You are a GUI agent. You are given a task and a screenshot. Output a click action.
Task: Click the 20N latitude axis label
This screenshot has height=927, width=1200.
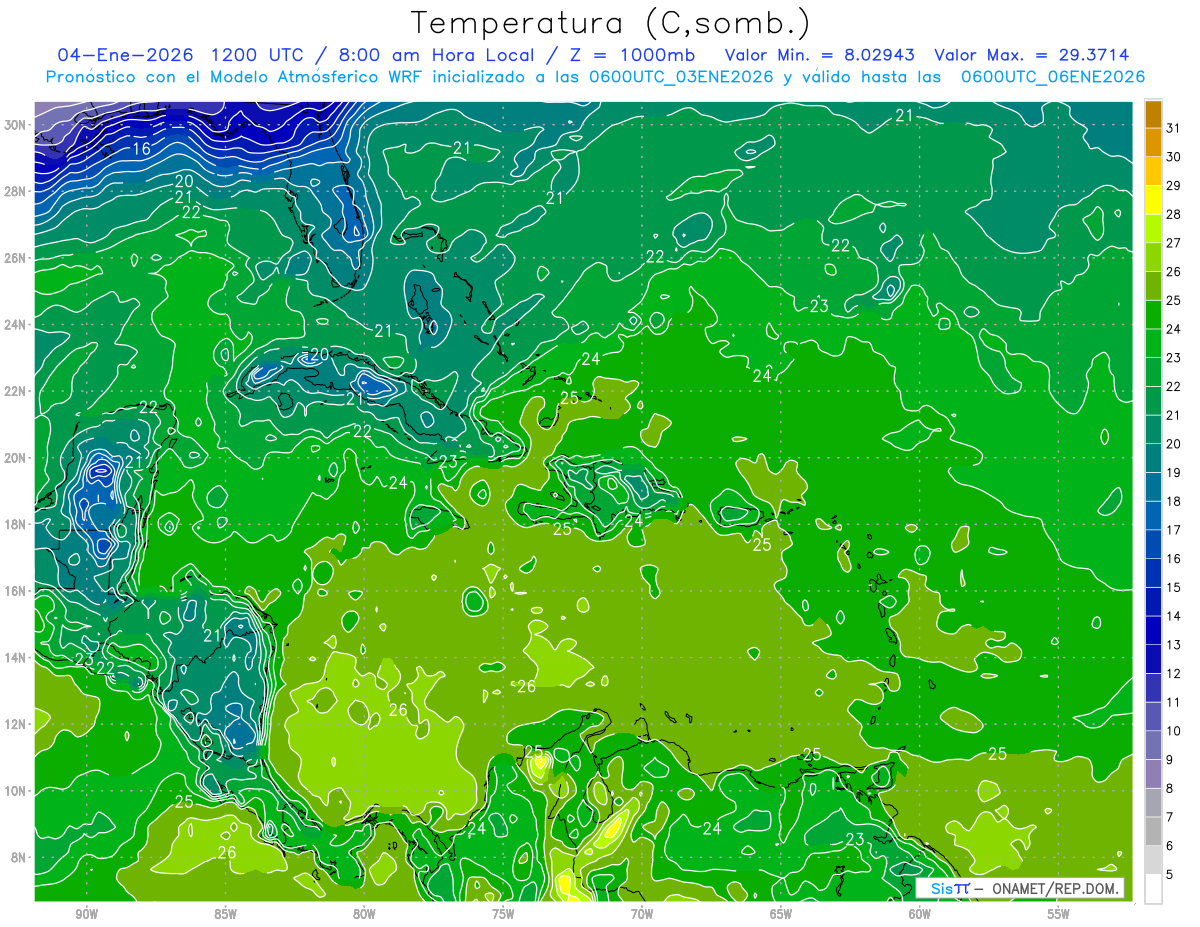pyautogui.click(x=17, y=458)
